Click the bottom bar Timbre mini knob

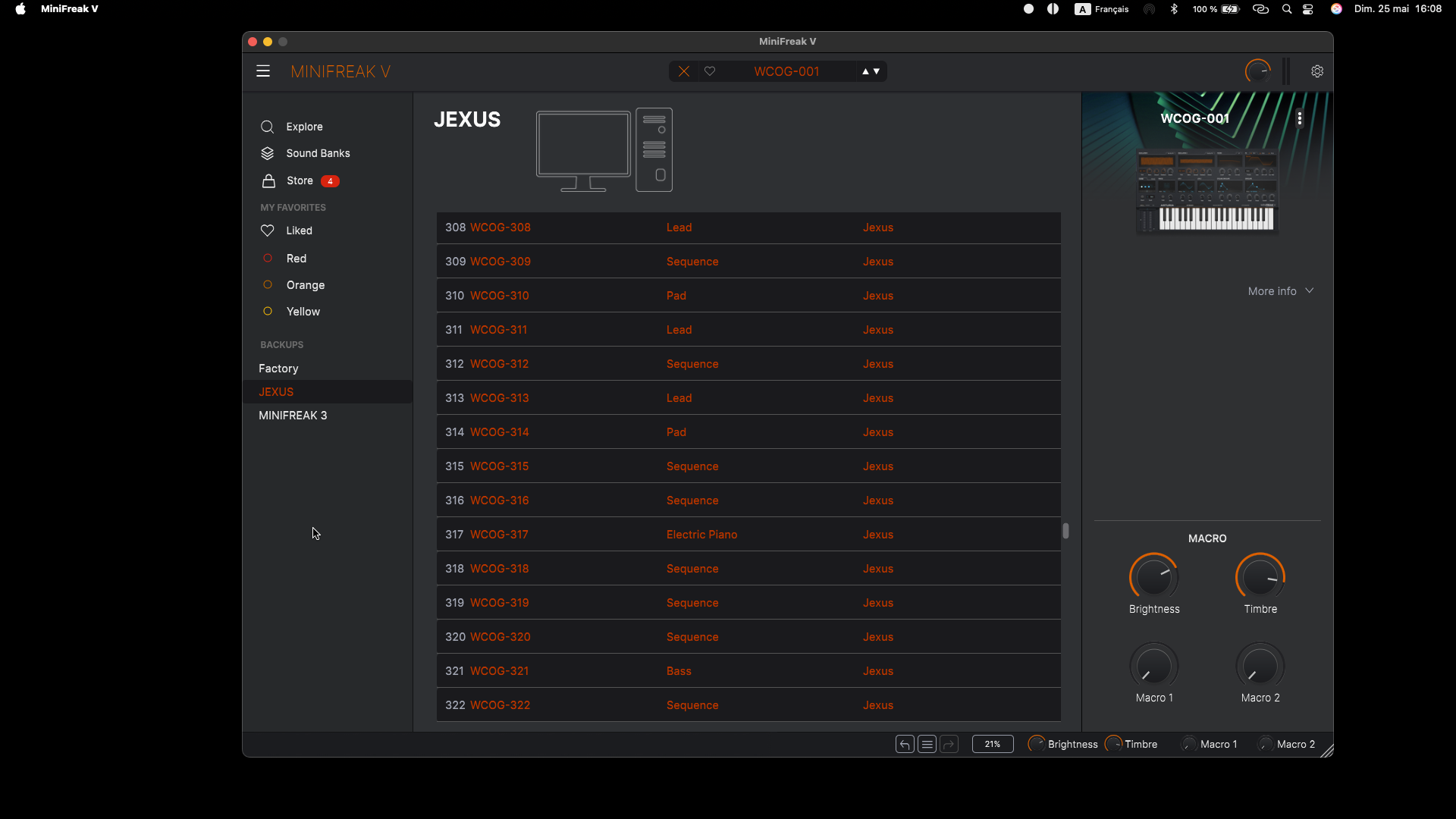(1113, 744)
